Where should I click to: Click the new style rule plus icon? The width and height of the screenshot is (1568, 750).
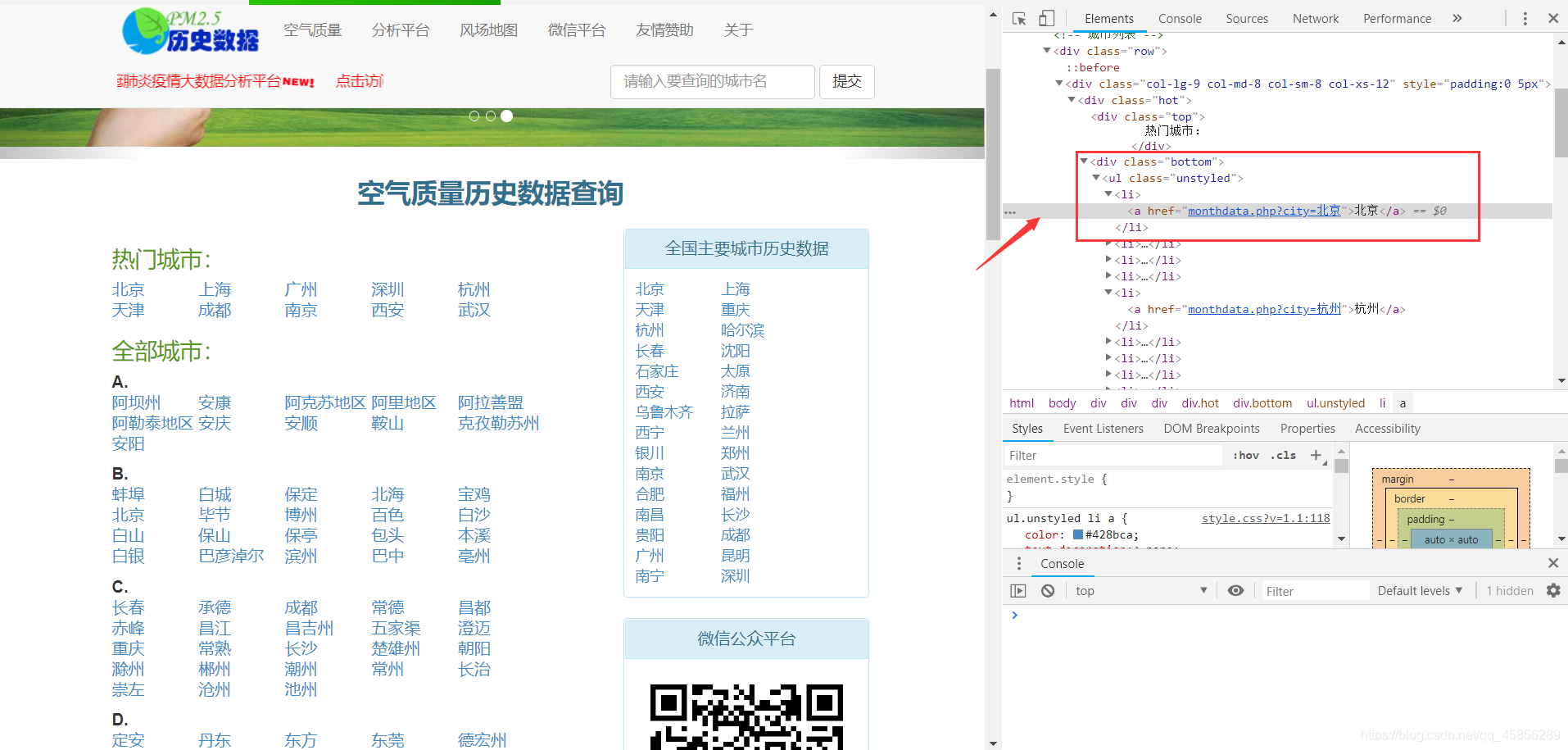pos(1316,455)
